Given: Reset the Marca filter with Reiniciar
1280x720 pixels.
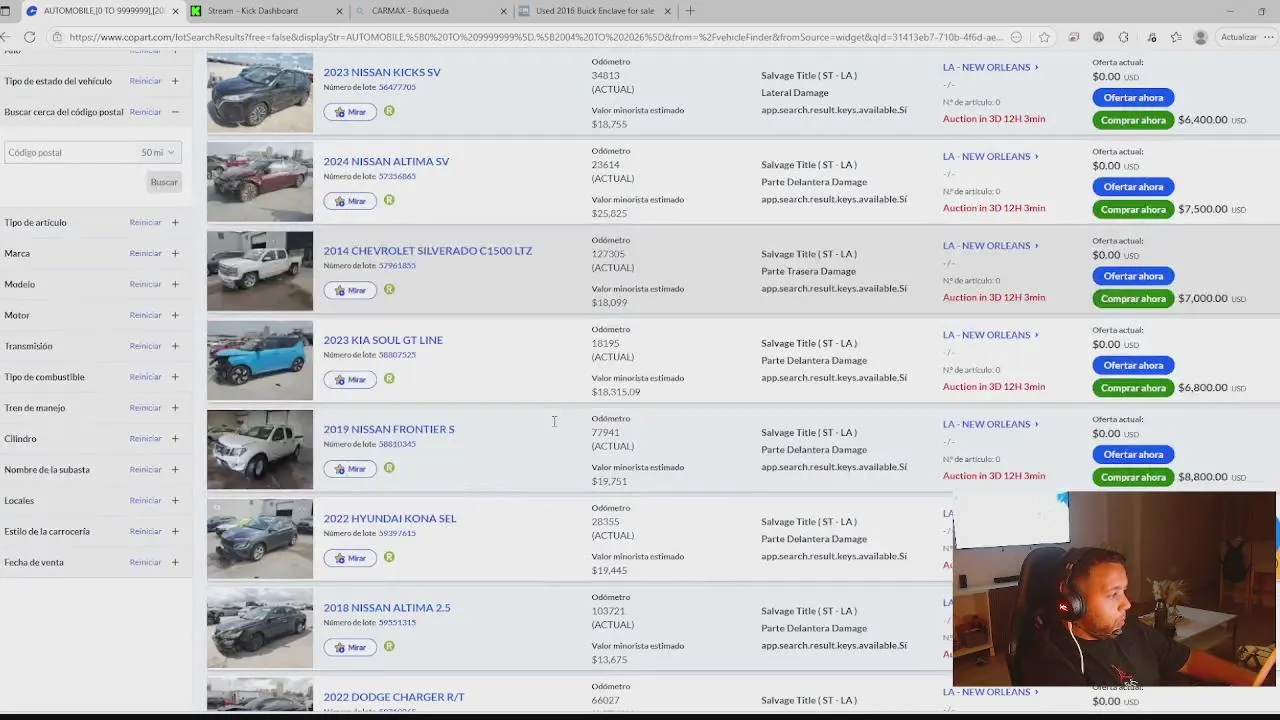Looking at the screenshot, I should click(145, 253).
